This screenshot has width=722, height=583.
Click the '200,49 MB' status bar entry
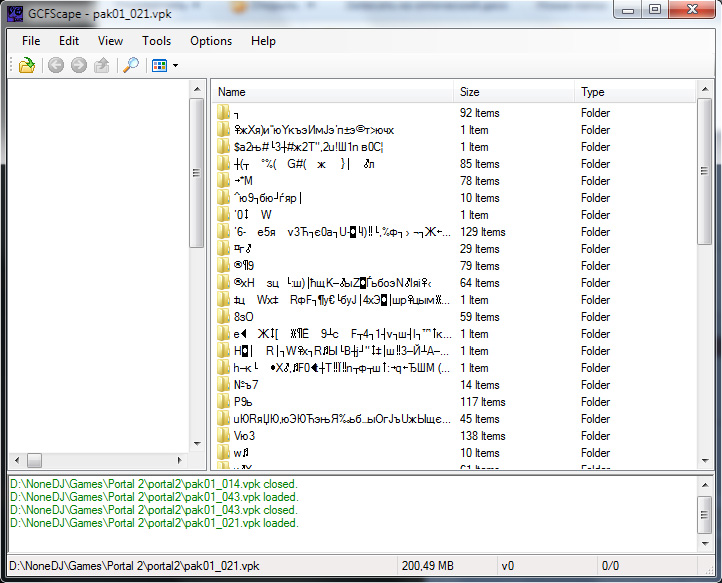[x=427, y=566]
